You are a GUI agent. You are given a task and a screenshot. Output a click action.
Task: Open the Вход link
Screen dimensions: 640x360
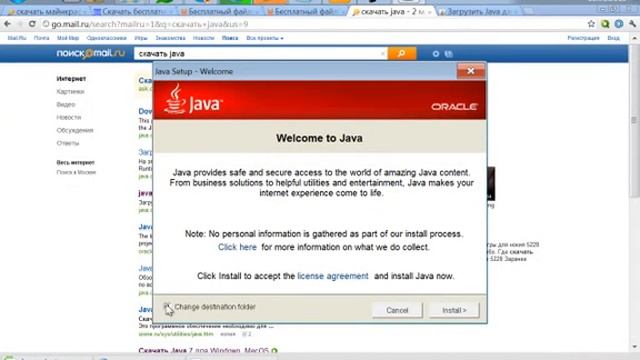point(613,38)
